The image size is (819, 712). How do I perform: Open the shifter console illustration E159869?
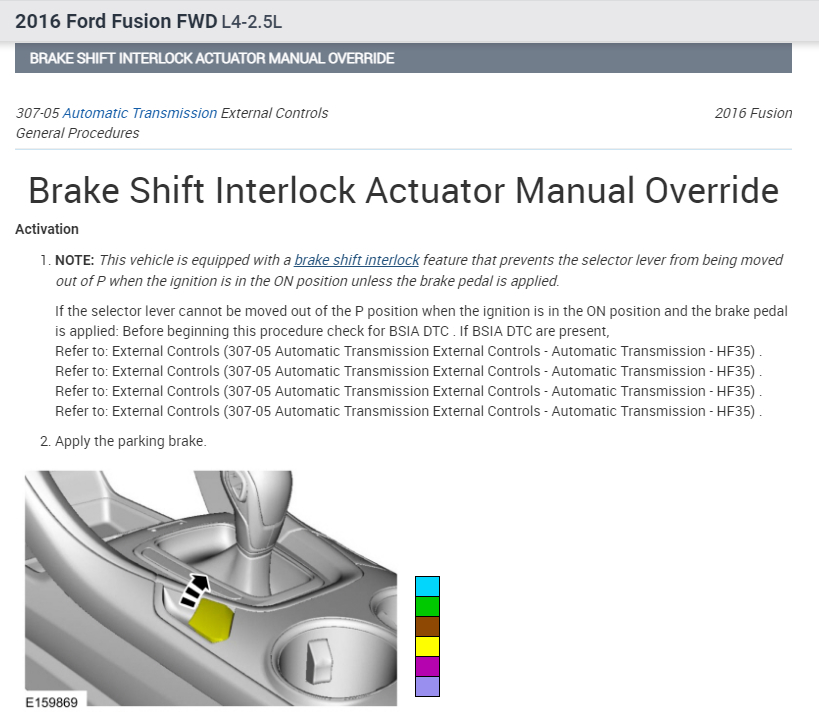tap(211, 588)
